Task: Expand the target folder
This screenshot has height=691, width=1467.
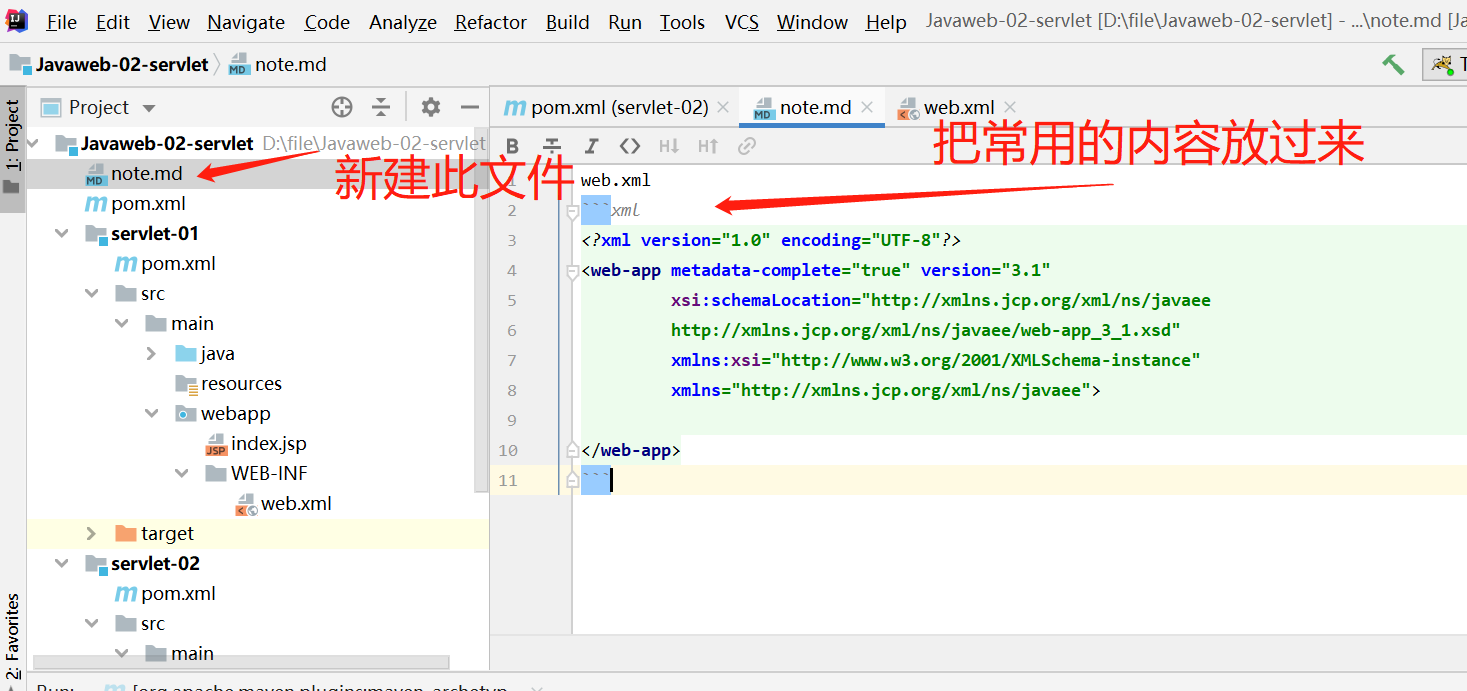Action: coord(92,533)
